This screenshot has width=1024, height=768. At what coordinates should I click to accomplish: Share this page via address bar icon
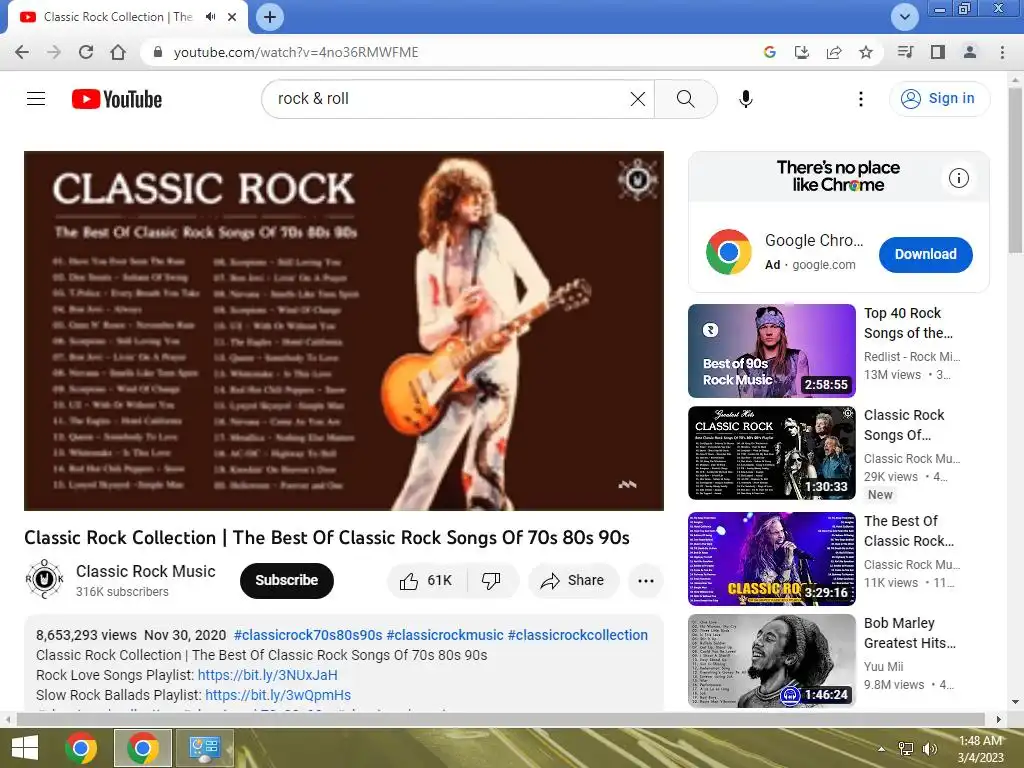[x=834, y=52]
